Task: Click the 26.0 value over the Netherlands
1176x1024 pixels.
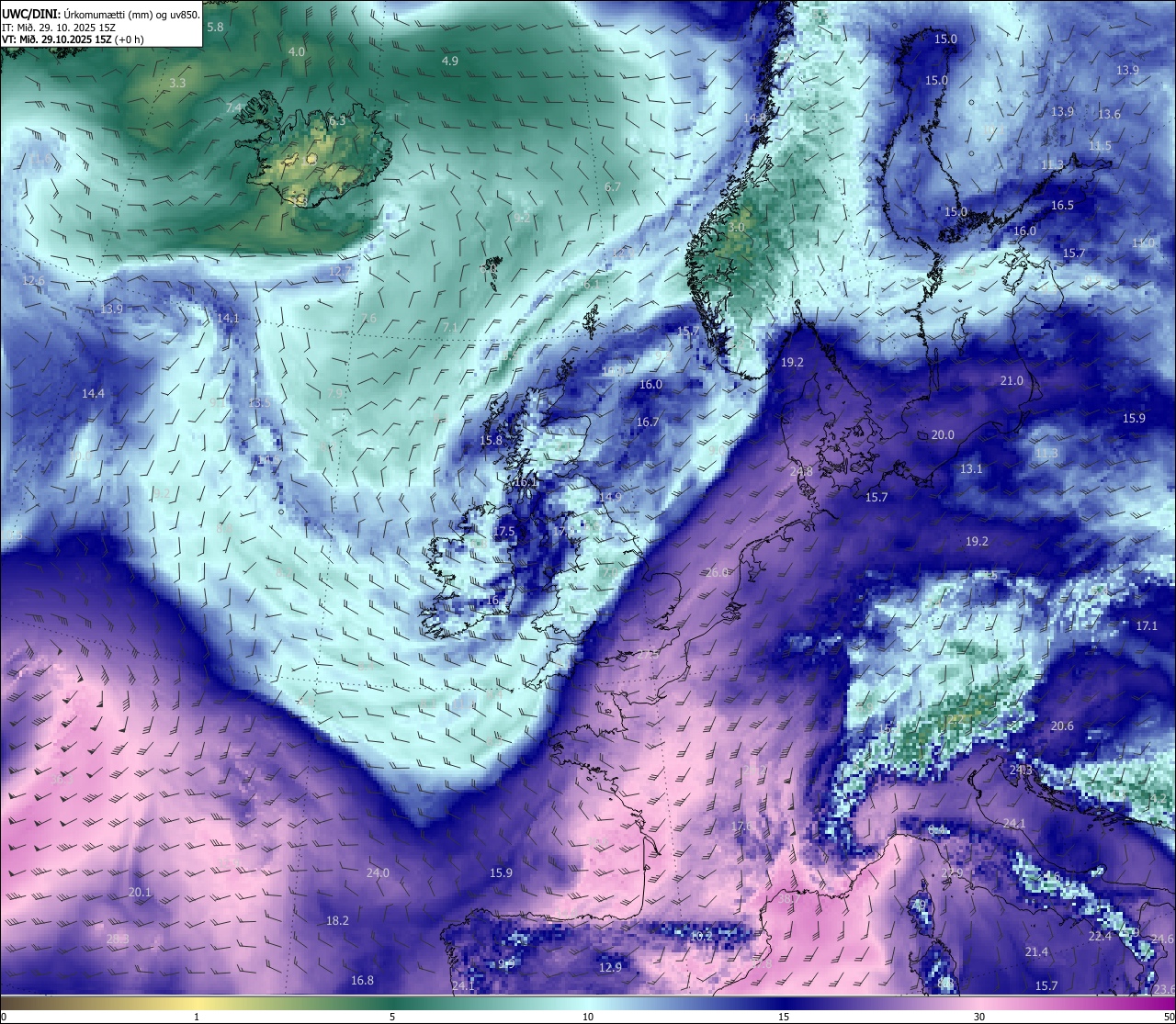Action: pos(717,573)
